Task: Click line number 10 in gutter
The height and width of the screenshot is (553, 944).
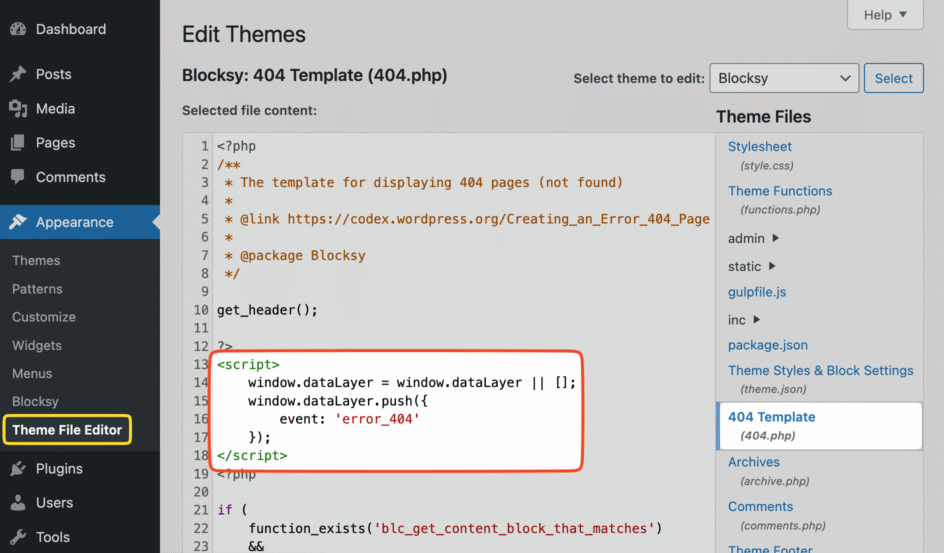Action: coord(200,310)
